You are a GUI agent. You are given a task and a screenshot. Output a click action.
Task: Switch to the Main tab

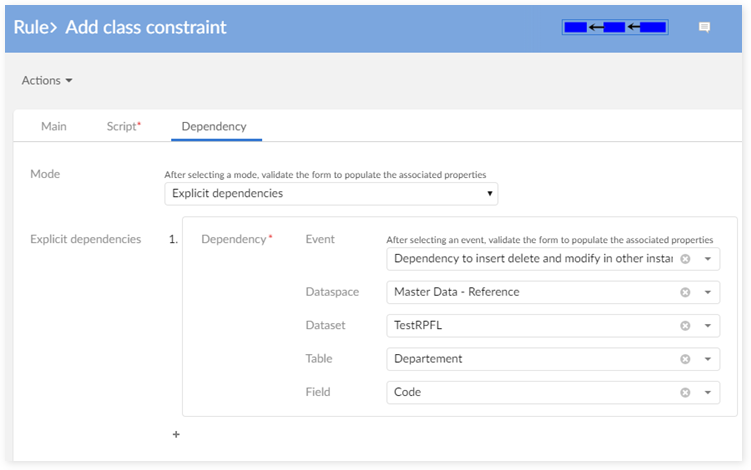point(54,127)
